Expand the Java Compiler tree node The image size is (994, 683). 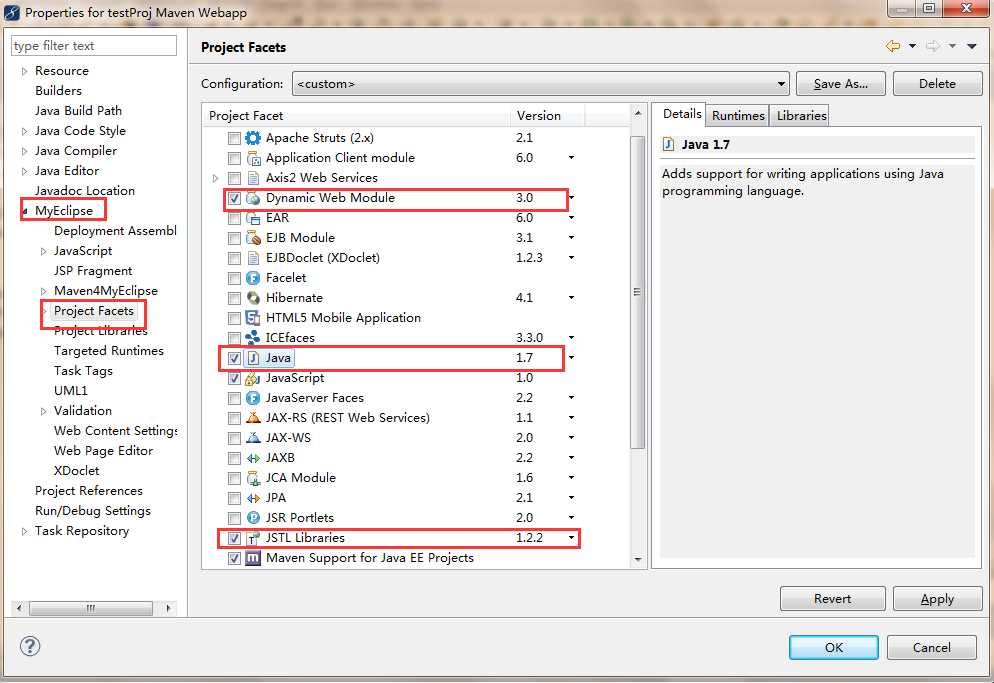tap(25, 151)
